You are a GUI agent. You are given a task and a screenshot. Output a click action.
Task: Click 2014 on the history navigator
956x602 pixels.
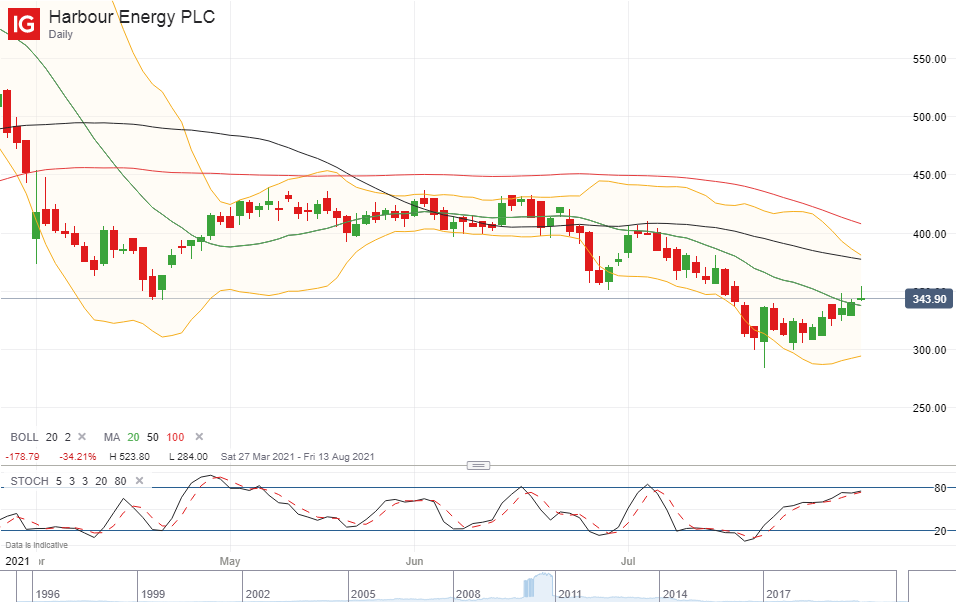coord(675,594)
